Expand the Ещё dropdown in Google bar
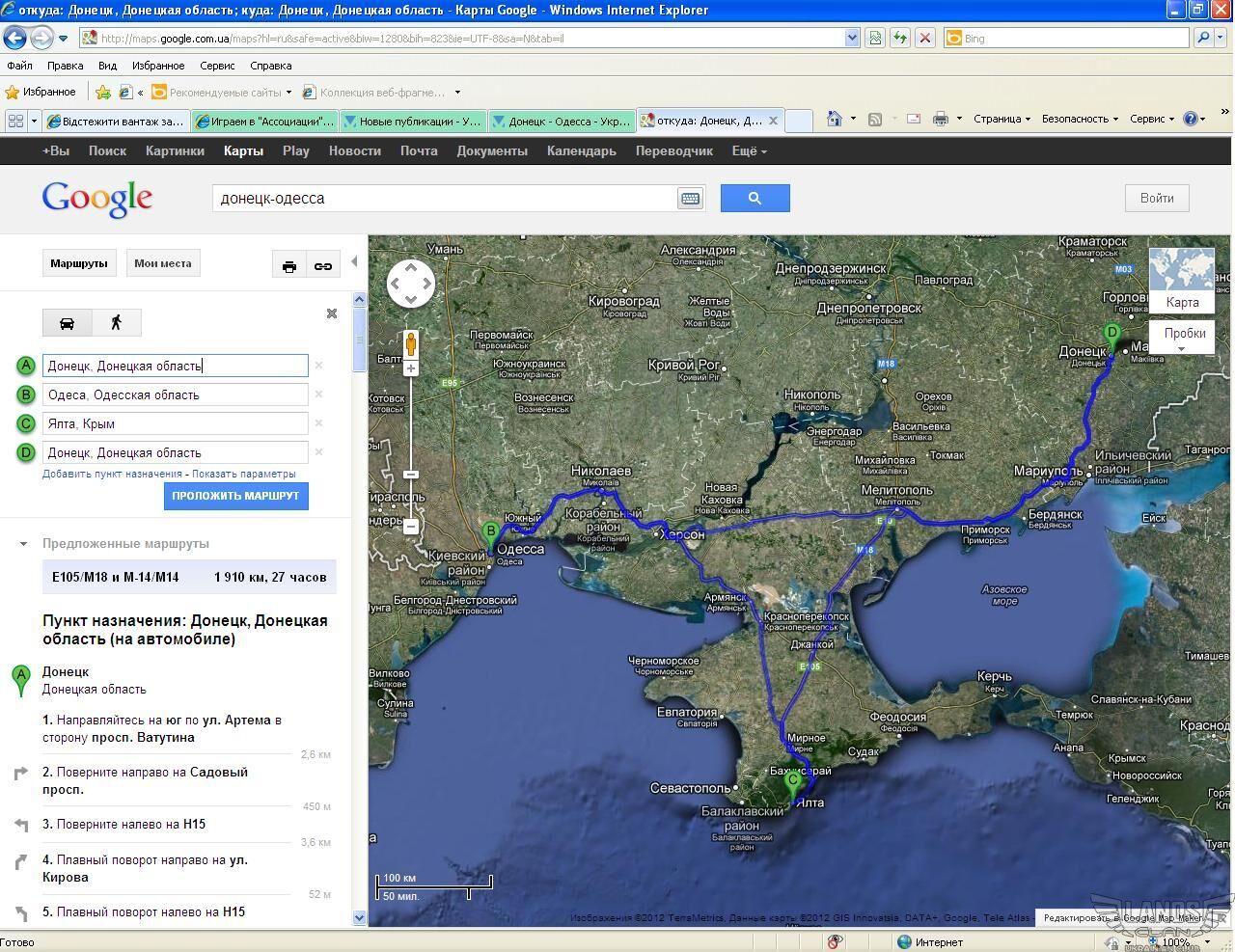1235x952 pixels. pyautogui.click(x=749, y=151)
